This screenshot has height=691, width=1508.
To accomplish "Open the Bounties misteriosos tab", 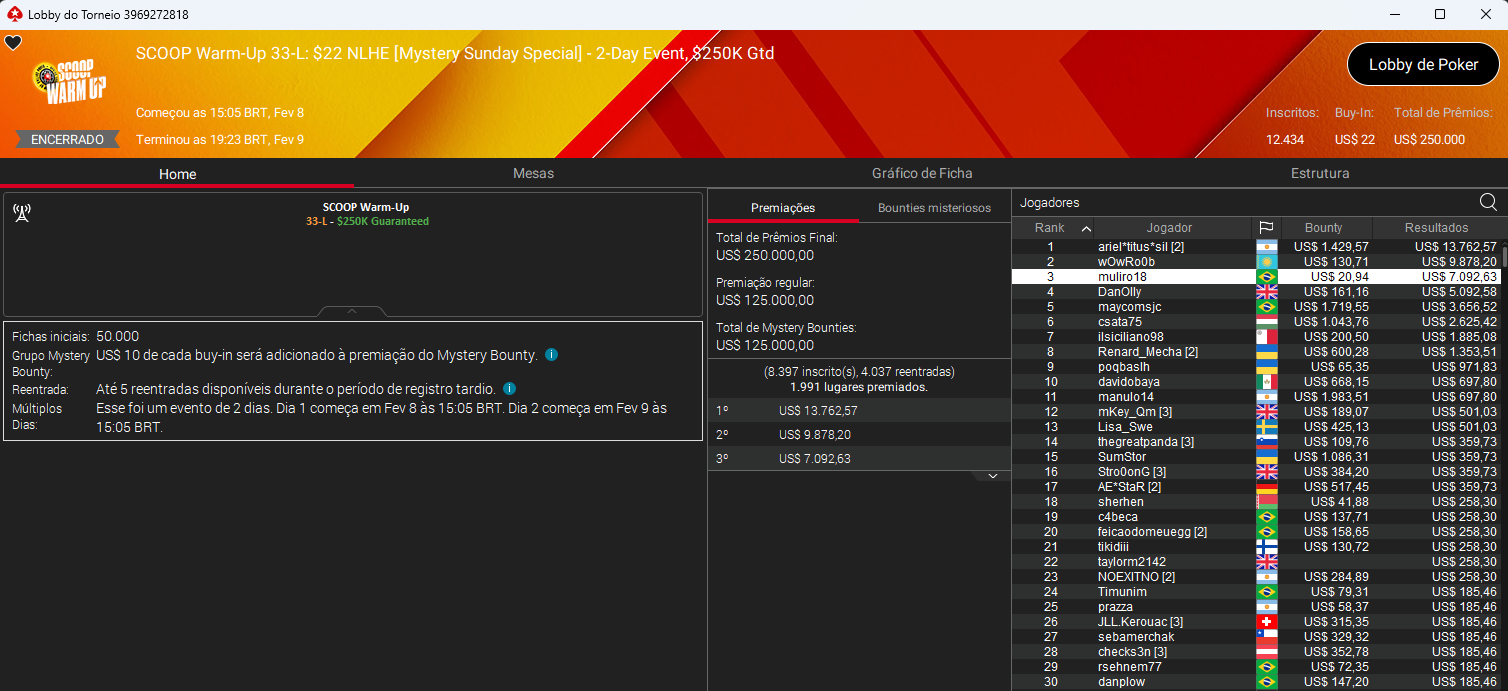I will 934,208.
